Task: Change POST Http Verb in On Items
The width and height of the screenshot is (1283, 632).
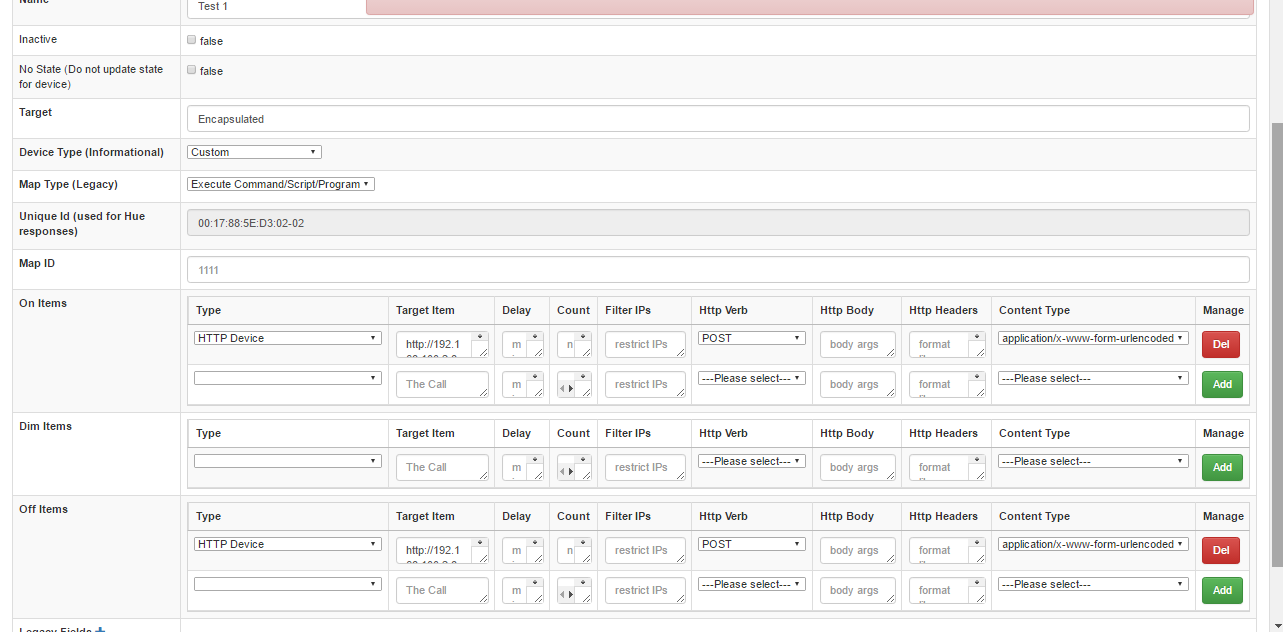Action: click(752, 338)
